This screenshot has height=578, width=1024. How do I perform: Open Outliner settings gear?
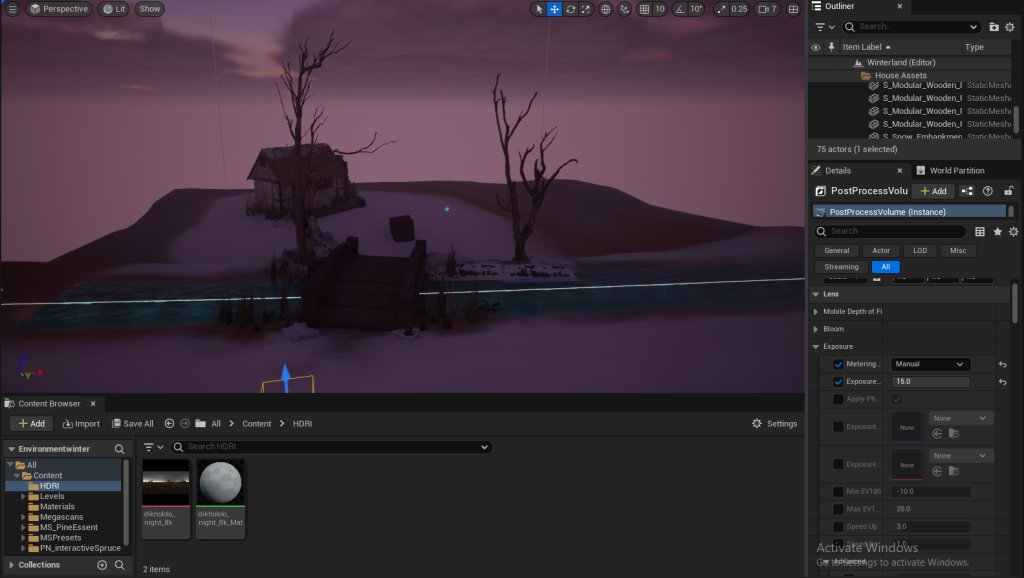click(x=1012, y=27)
